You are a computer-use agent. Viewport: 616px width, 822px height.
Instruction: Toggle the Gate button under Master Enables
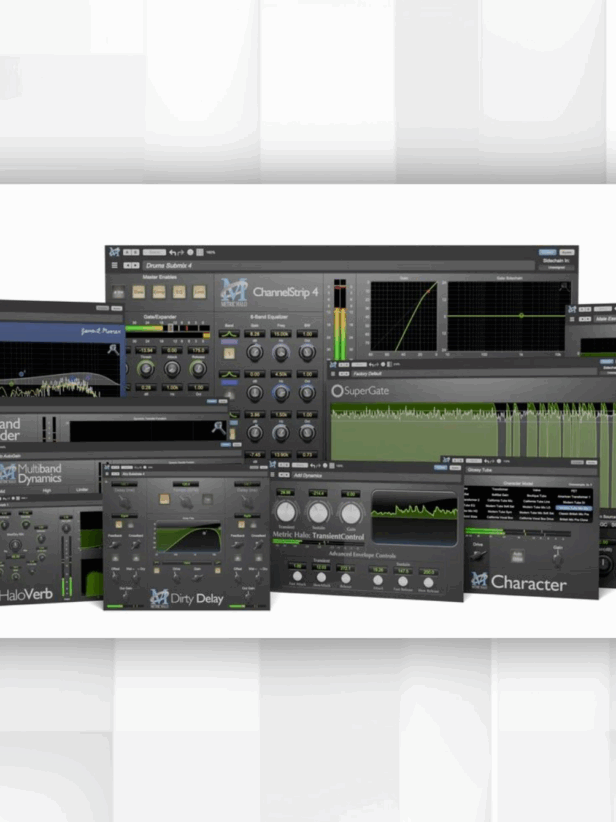[138, 292]
